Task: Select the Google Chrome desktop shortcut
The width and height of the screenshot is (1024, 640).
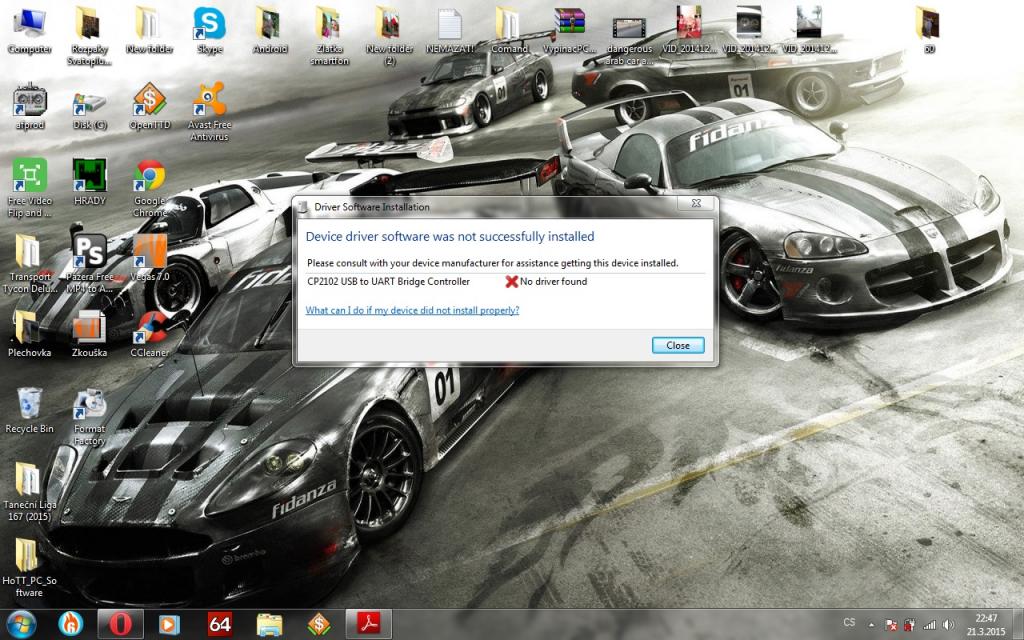Action: 149,185
